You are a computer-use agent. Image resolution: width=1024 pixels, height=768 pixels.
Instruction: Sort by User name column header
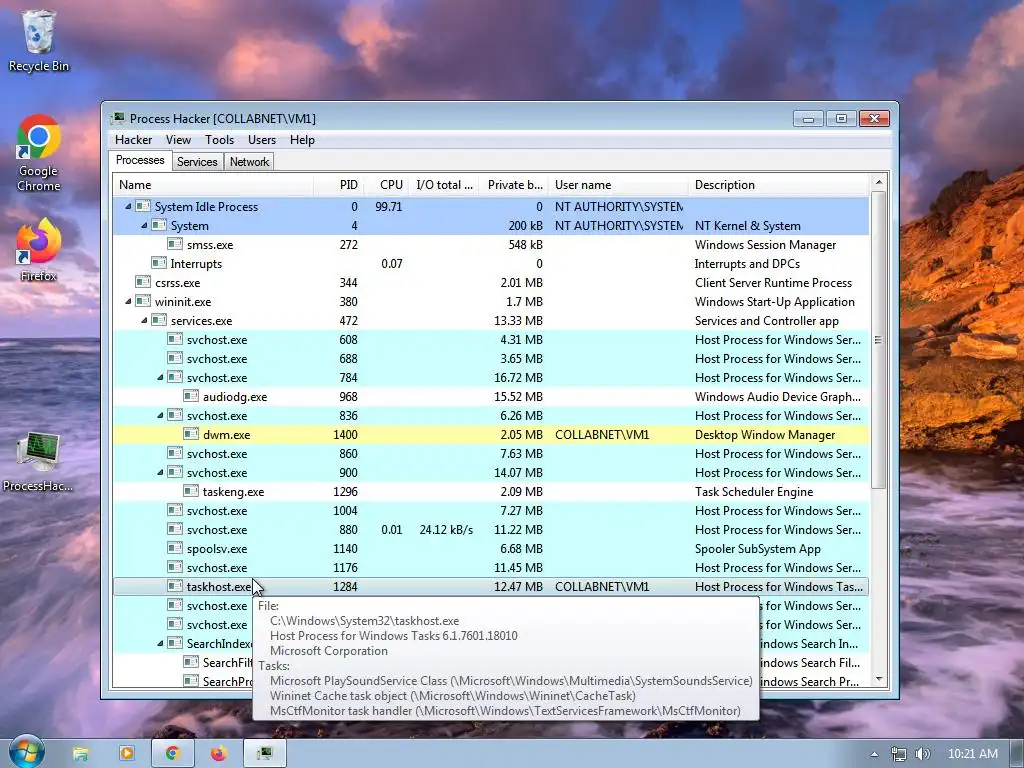[x=618, y=185]
